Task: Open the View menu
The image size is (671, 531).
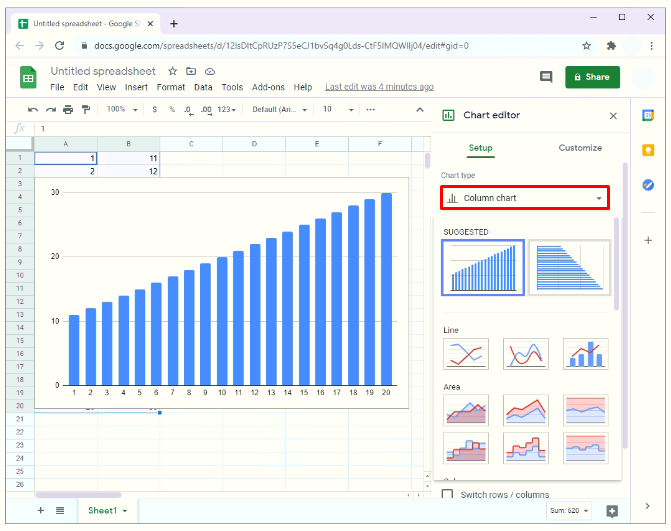Action: pyautogui.click(x=106, y=87)
